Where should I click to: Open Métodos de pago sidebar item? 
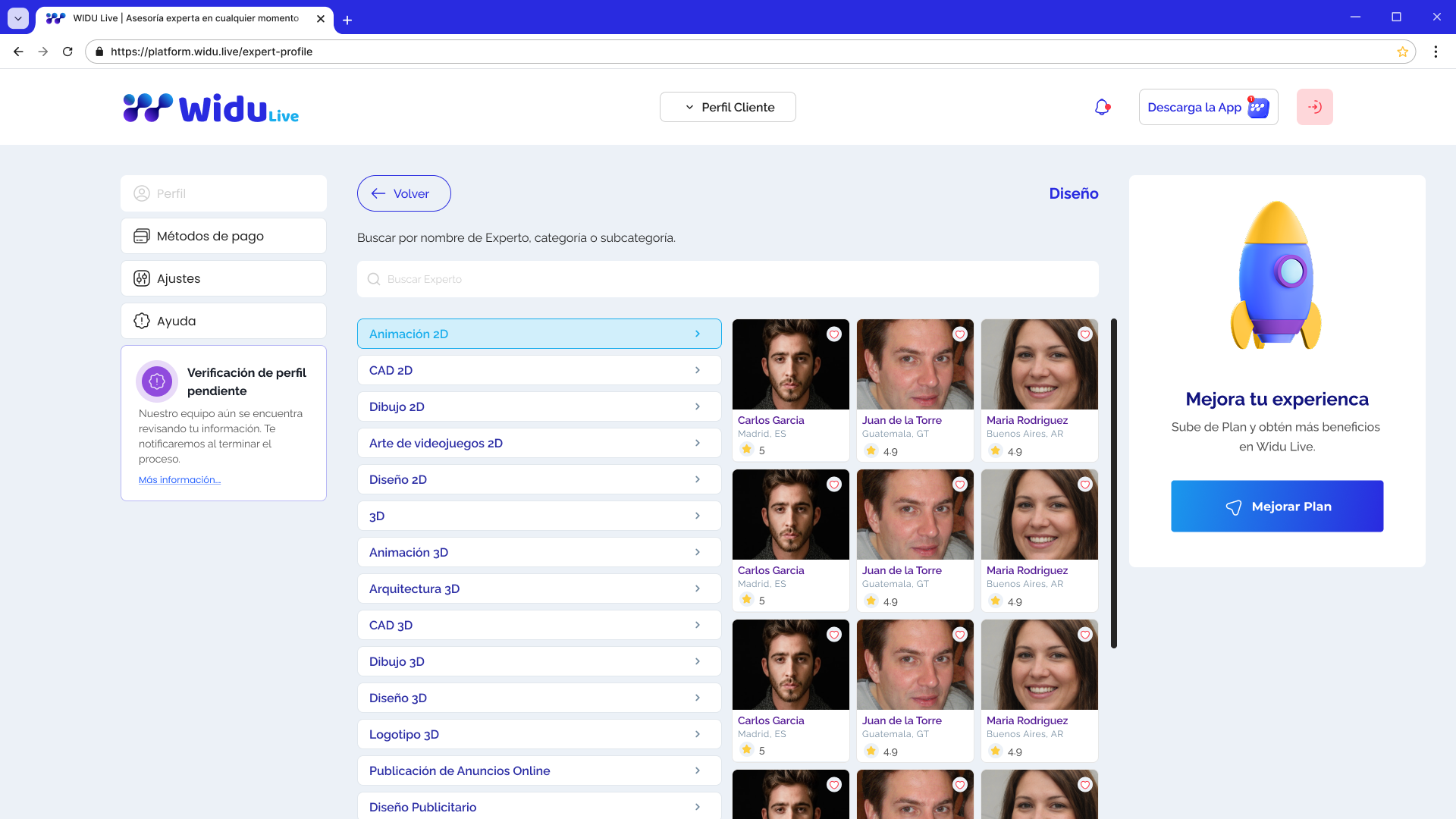tap(224, 236)
